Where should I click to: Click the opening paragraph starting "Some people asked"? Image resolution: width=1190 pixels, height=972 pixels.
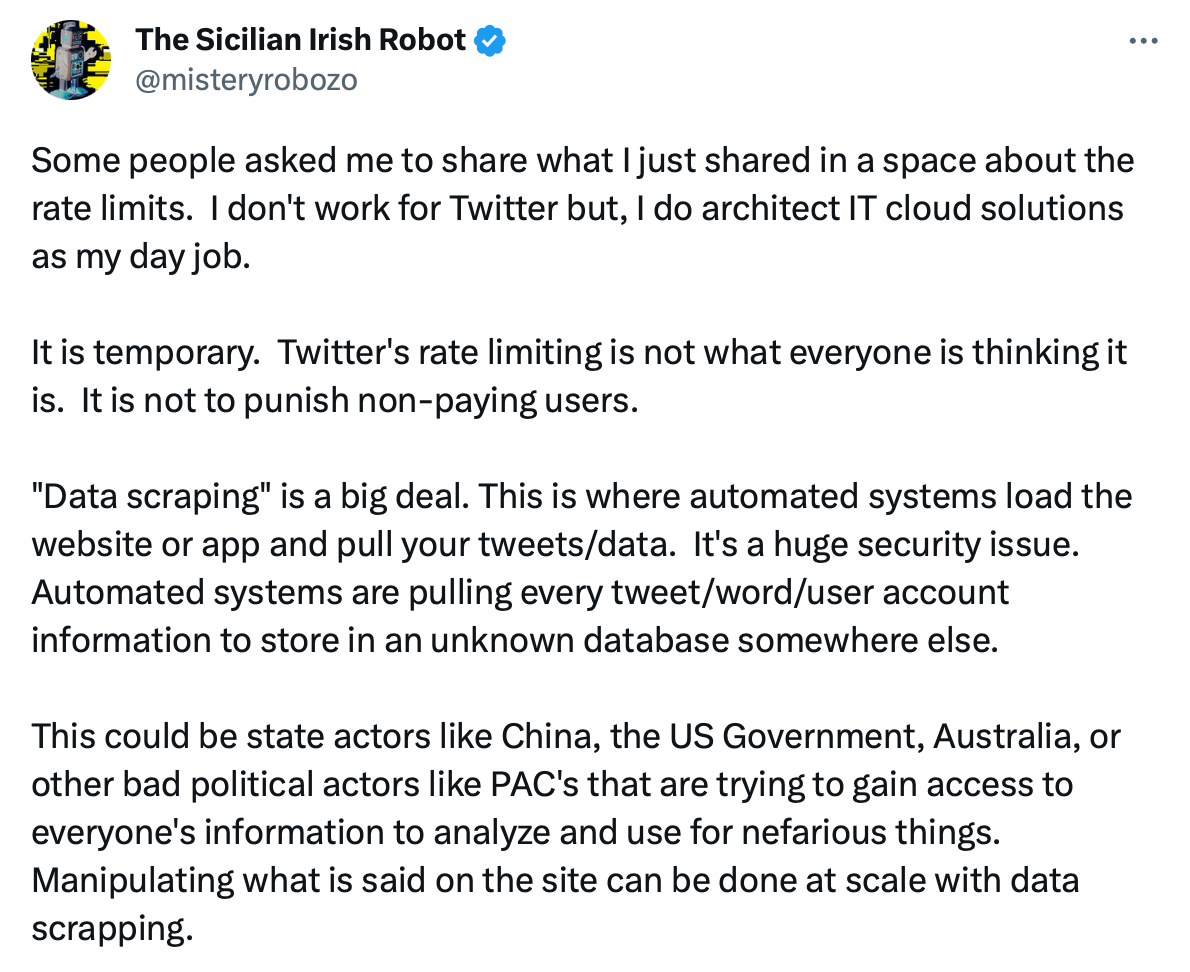pos(580,161)
